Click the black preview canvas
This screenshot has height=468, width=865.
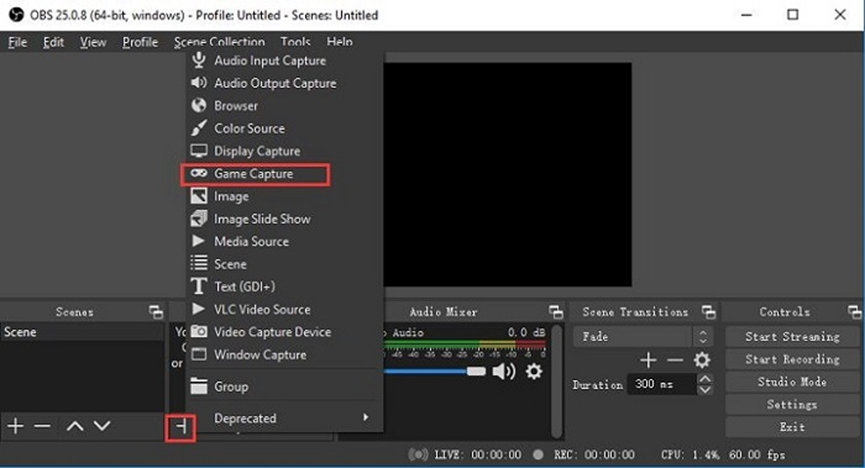(x=508, y=174)
